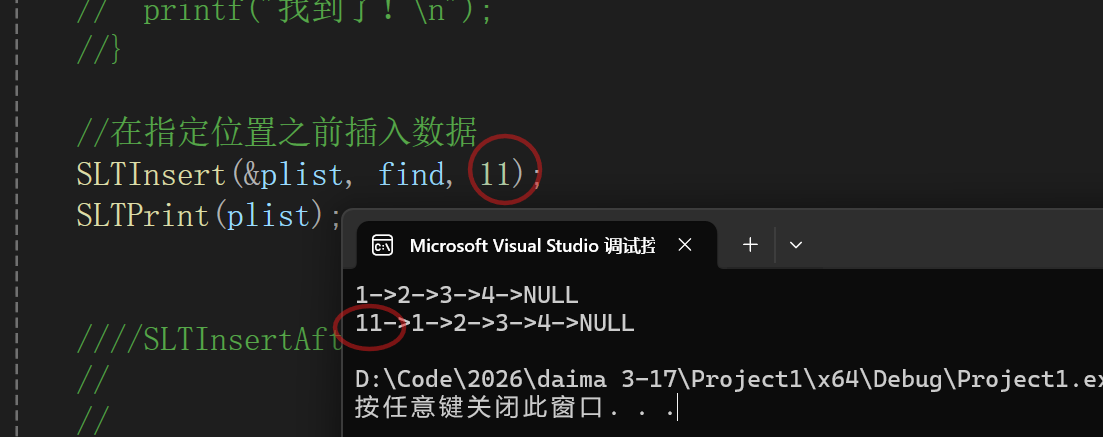Image resolution: width=1103 pixels, height=437 pixels.
Task: Click the commented closing brace //}
Action: click(x=99, y=51)
